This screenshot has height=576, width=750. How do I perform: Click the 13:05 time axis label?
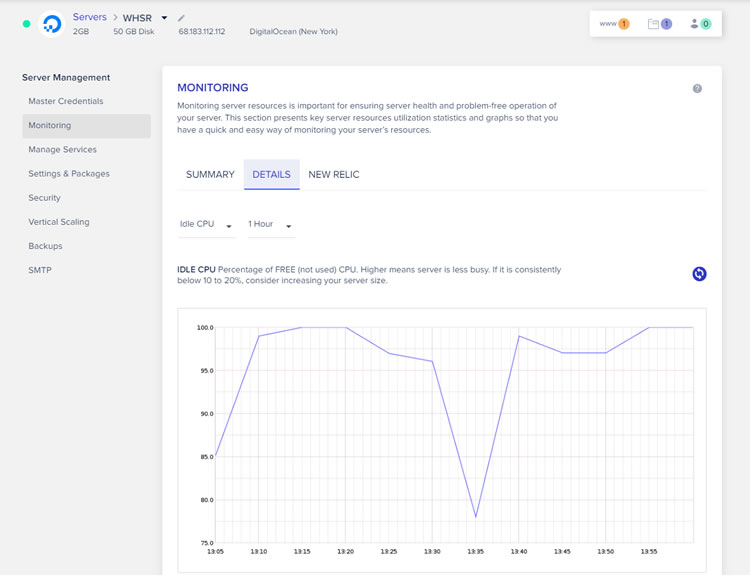pyautogui.click(x=215, y=552)
